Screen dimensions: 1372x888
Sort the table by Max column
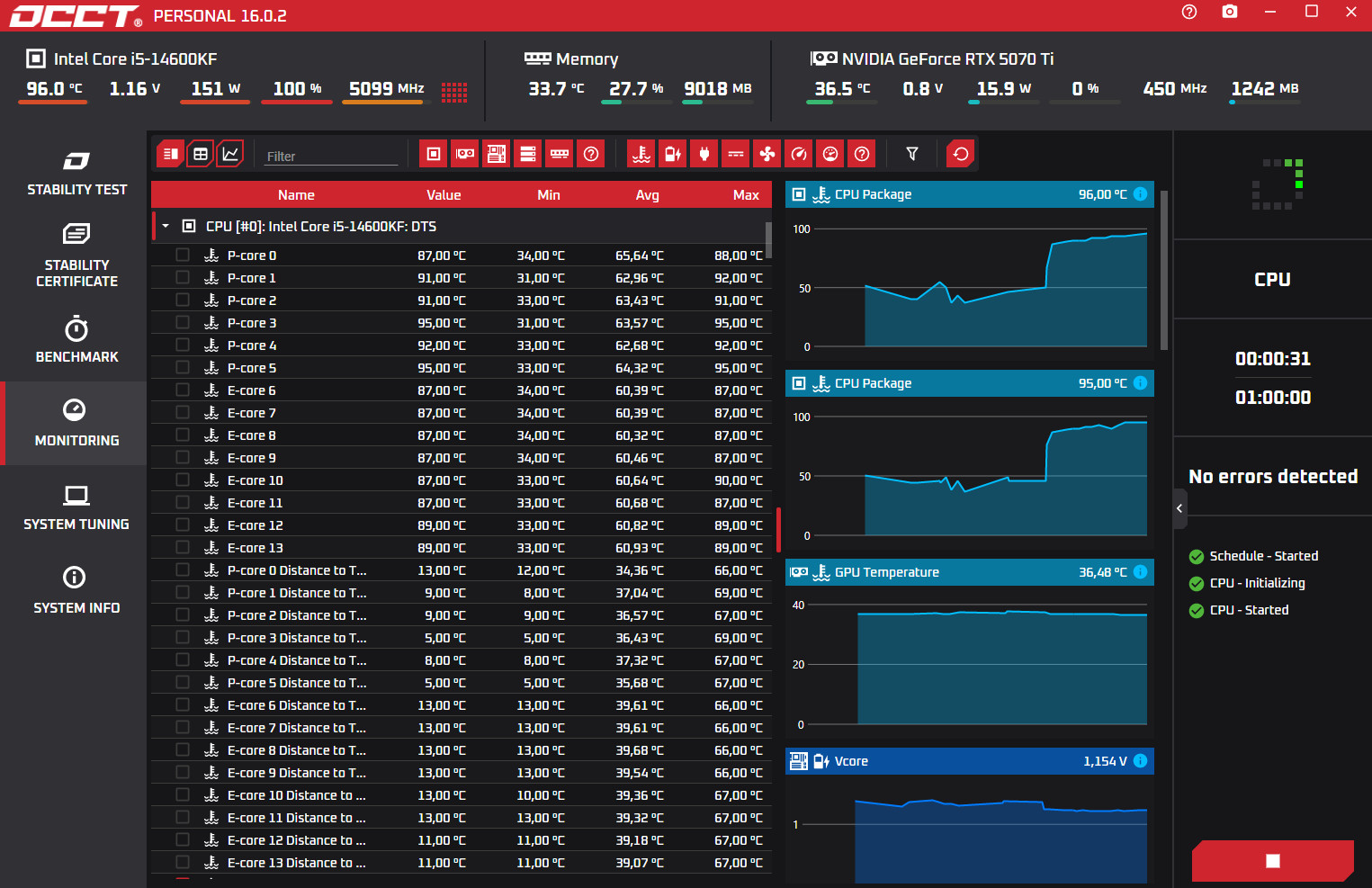click(x=746, y=194)
